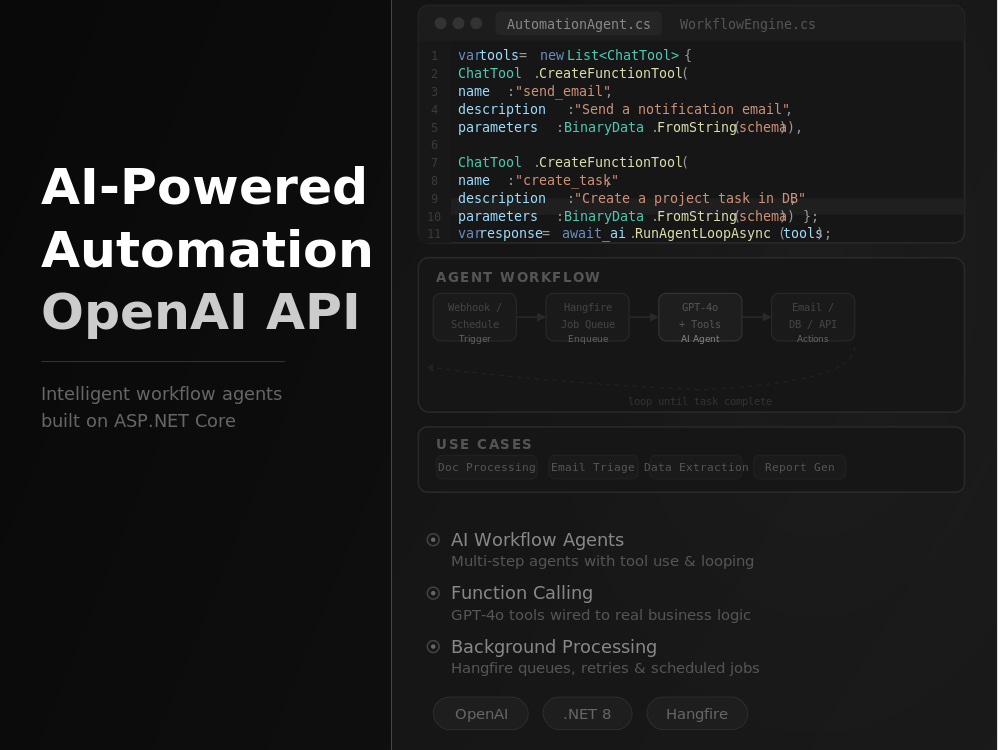1000x750 pixels.
Task: Select the Doc Processing use case chip
Action: point(487,467)
